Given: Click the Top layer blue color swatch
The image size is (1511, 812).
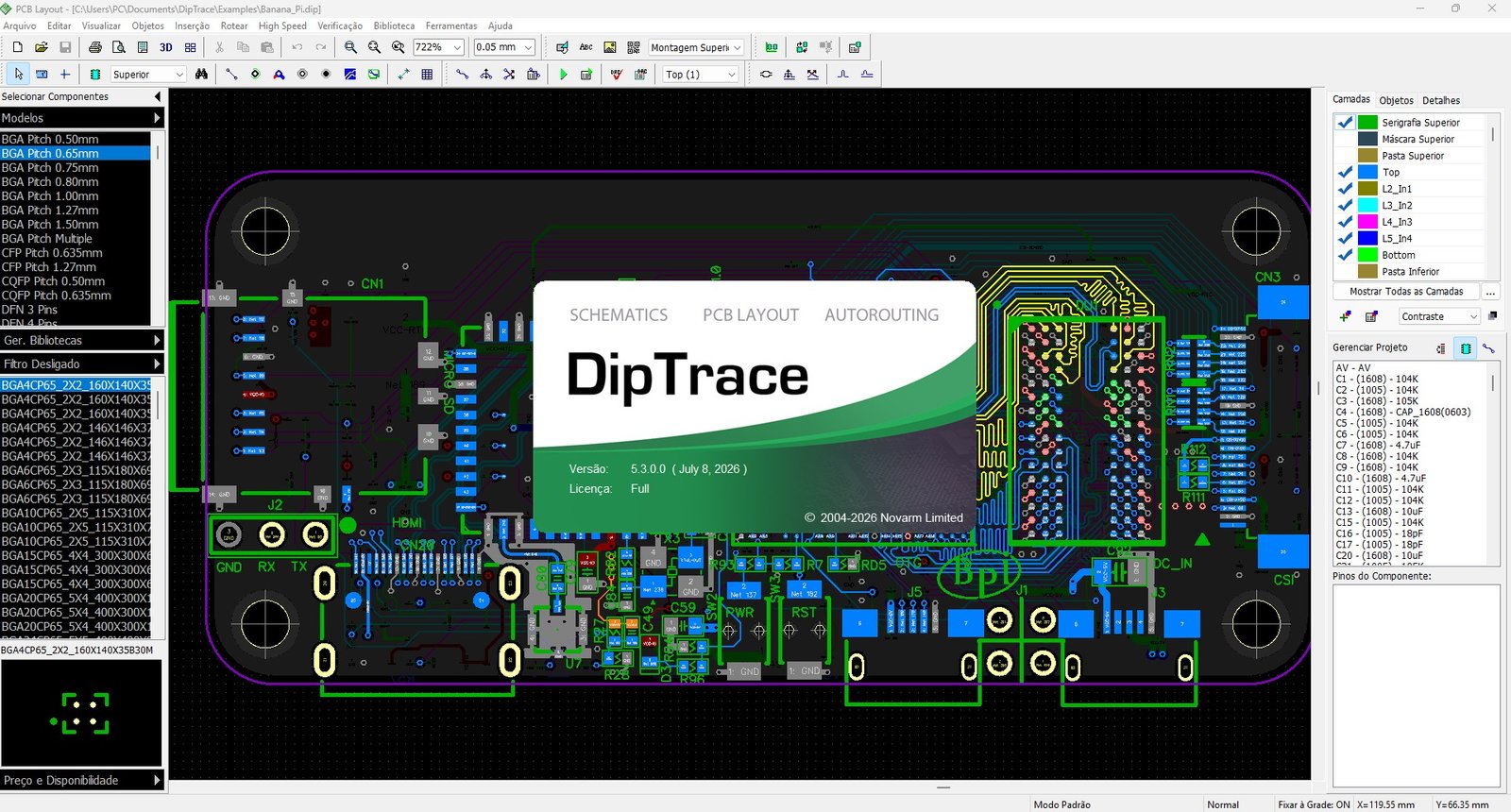Looking at the screenshot, I should [x=1367, y=172].
